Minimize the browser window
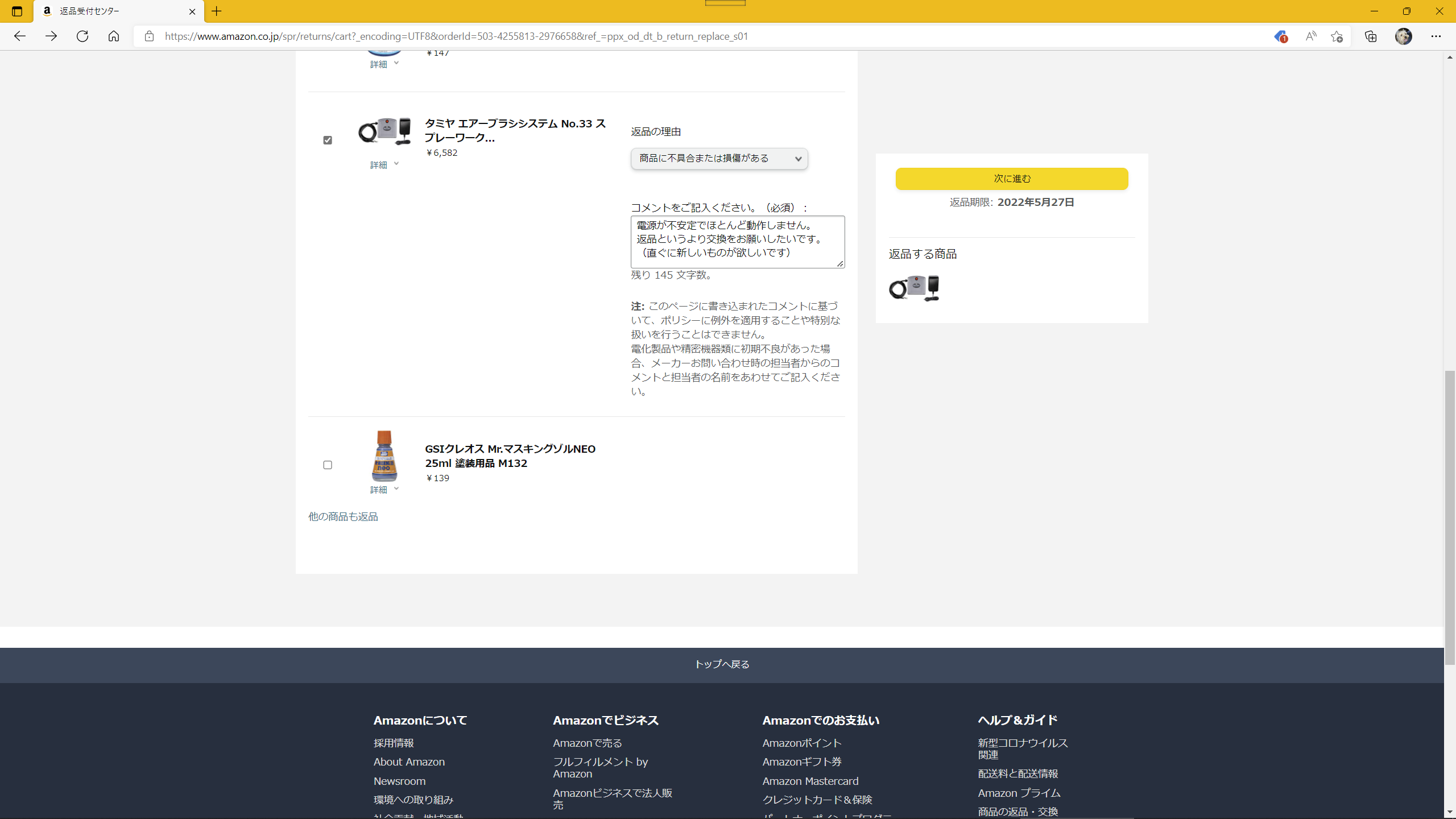Screen dimensions: 1456x819 [x=1374, y=11]
